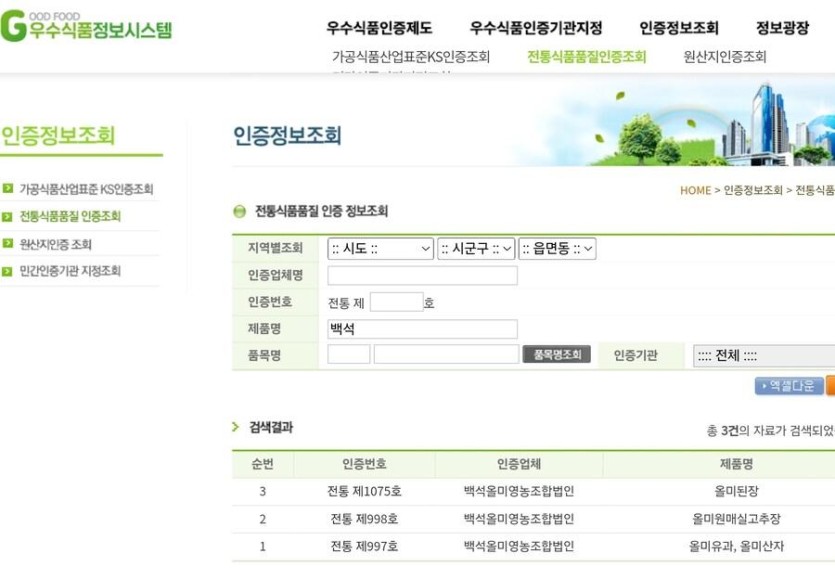Screen dimensions: 835x579
Task: Click the 인증업체명 input field
Action: (422, 276)
